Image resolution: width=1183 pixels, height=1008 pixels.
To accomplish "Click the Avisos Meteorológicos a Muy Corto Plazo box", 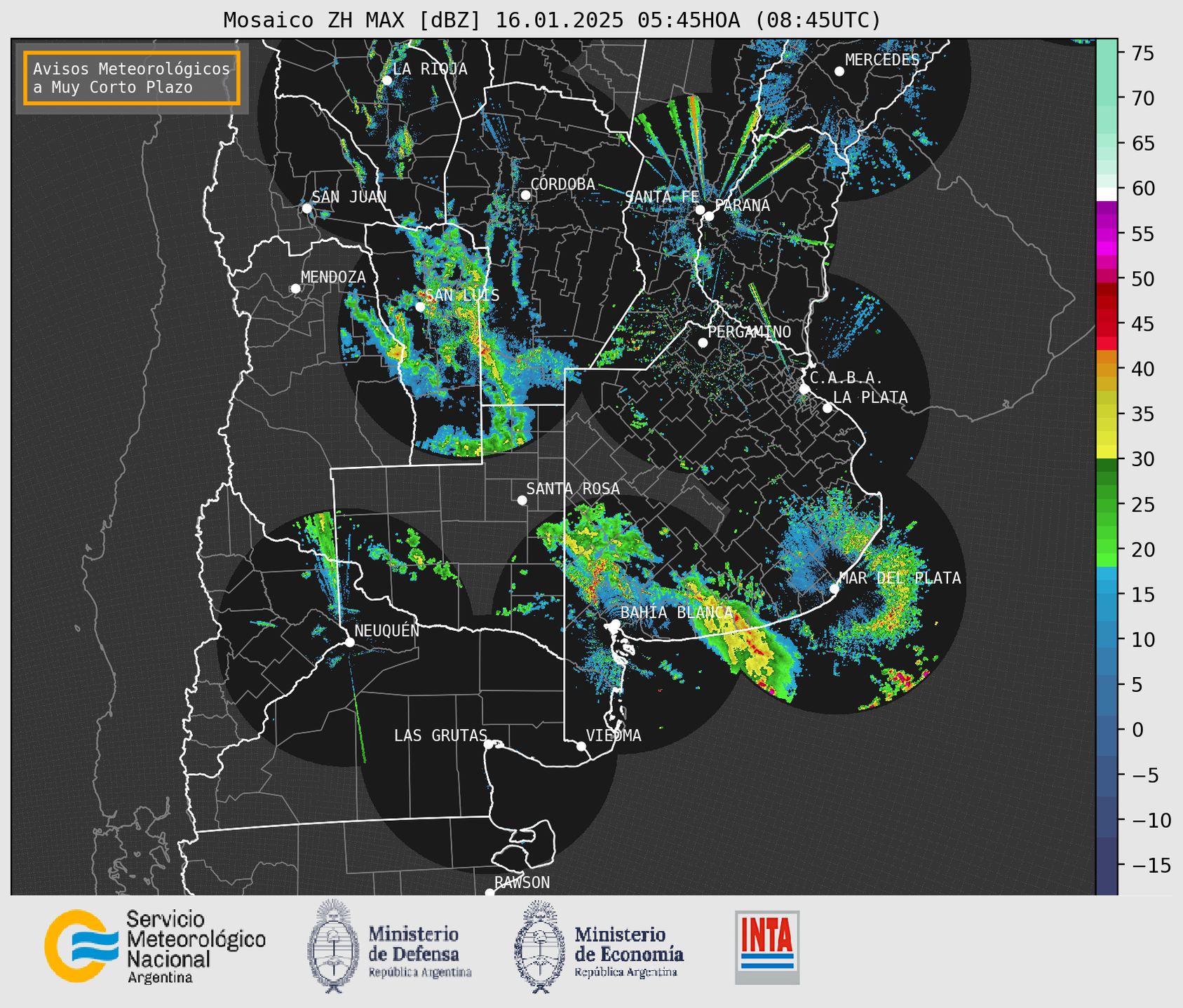I will click(132, 78).
